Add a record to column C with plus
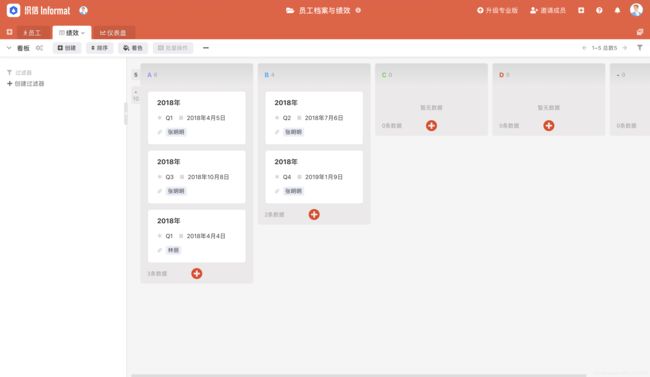Screen dimensions: 650x377 (432, 126)
